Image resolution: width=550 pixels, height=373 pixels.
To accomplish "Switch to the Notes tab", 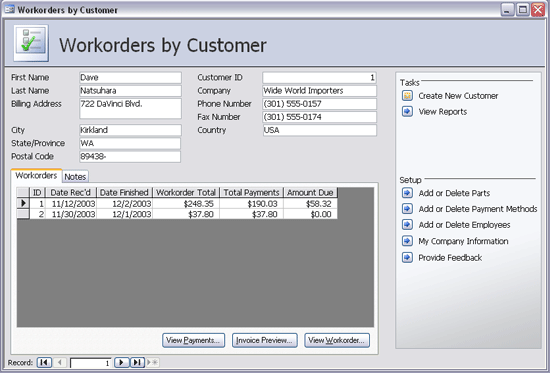I will click(75, 176).
